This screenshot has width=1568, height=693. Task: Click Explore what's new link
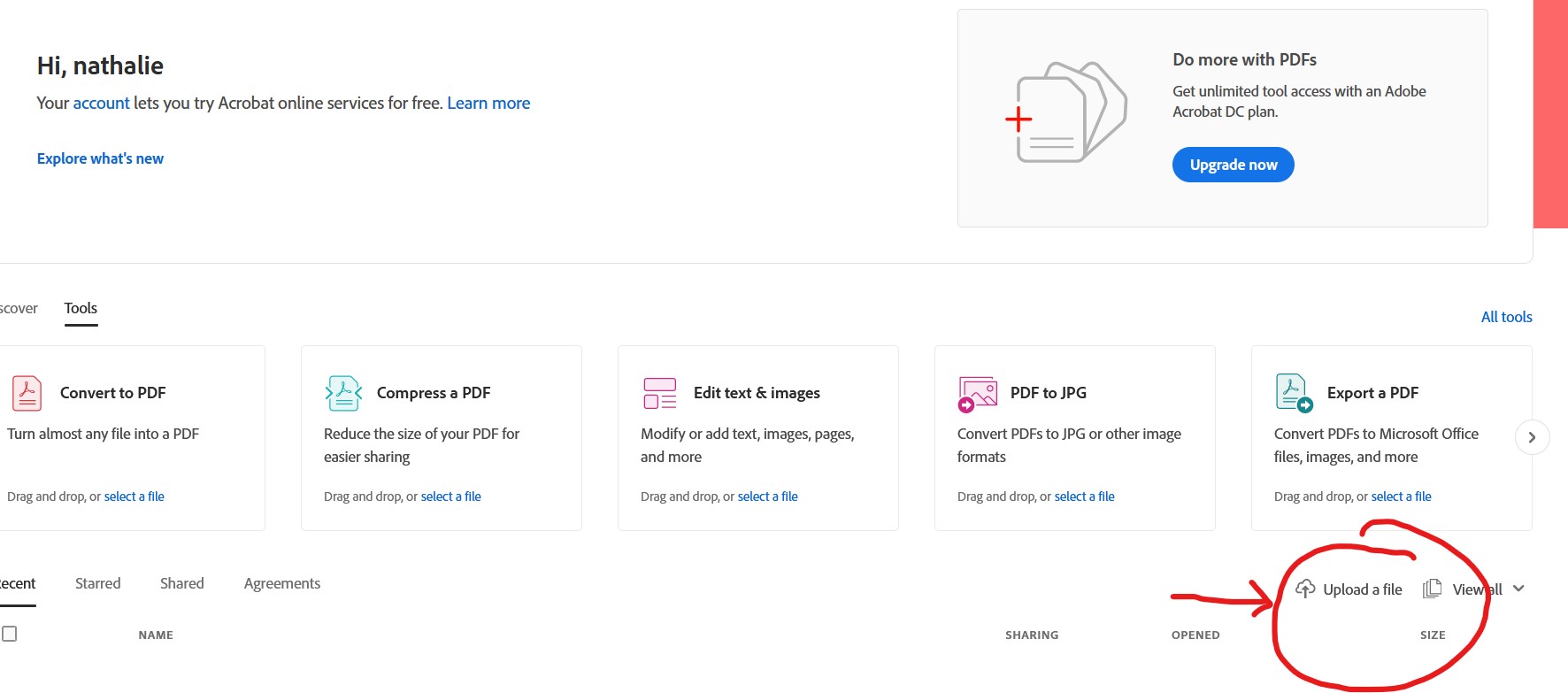coord(100,158)
